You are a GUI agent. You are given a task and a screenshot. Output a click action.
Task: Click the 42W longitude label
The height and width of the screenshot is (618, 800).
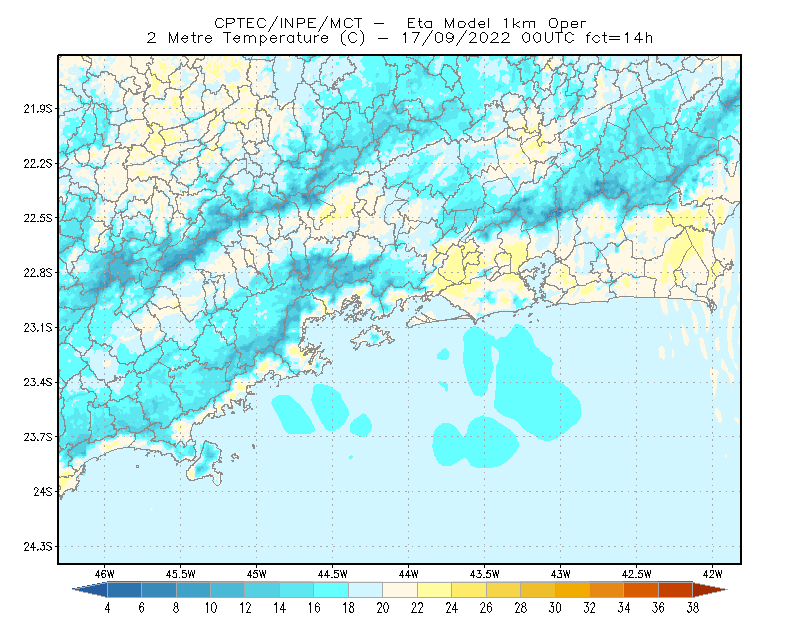(713, 574)
